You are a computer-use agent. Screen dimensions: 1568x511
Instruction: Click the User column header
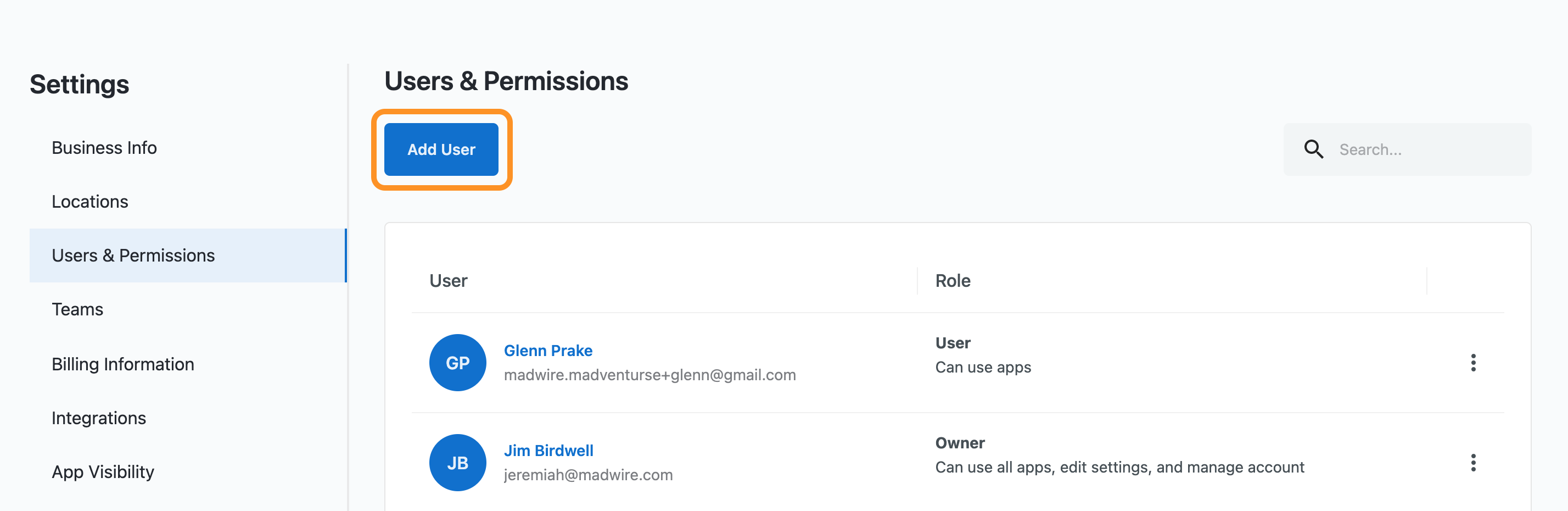pyautogui.click(x=448, y=280)
